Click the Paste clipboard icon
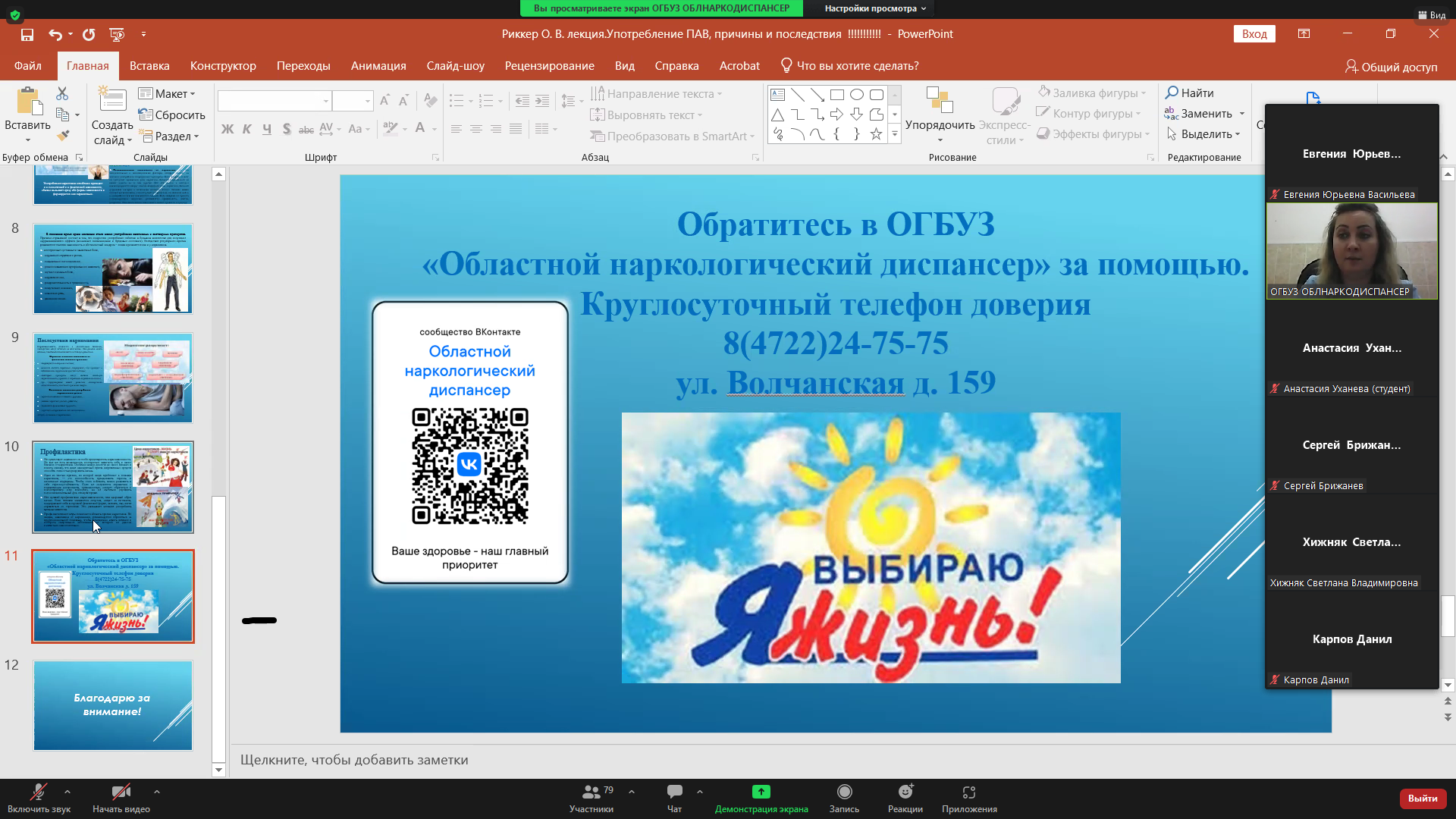 [x=28, y=101]
